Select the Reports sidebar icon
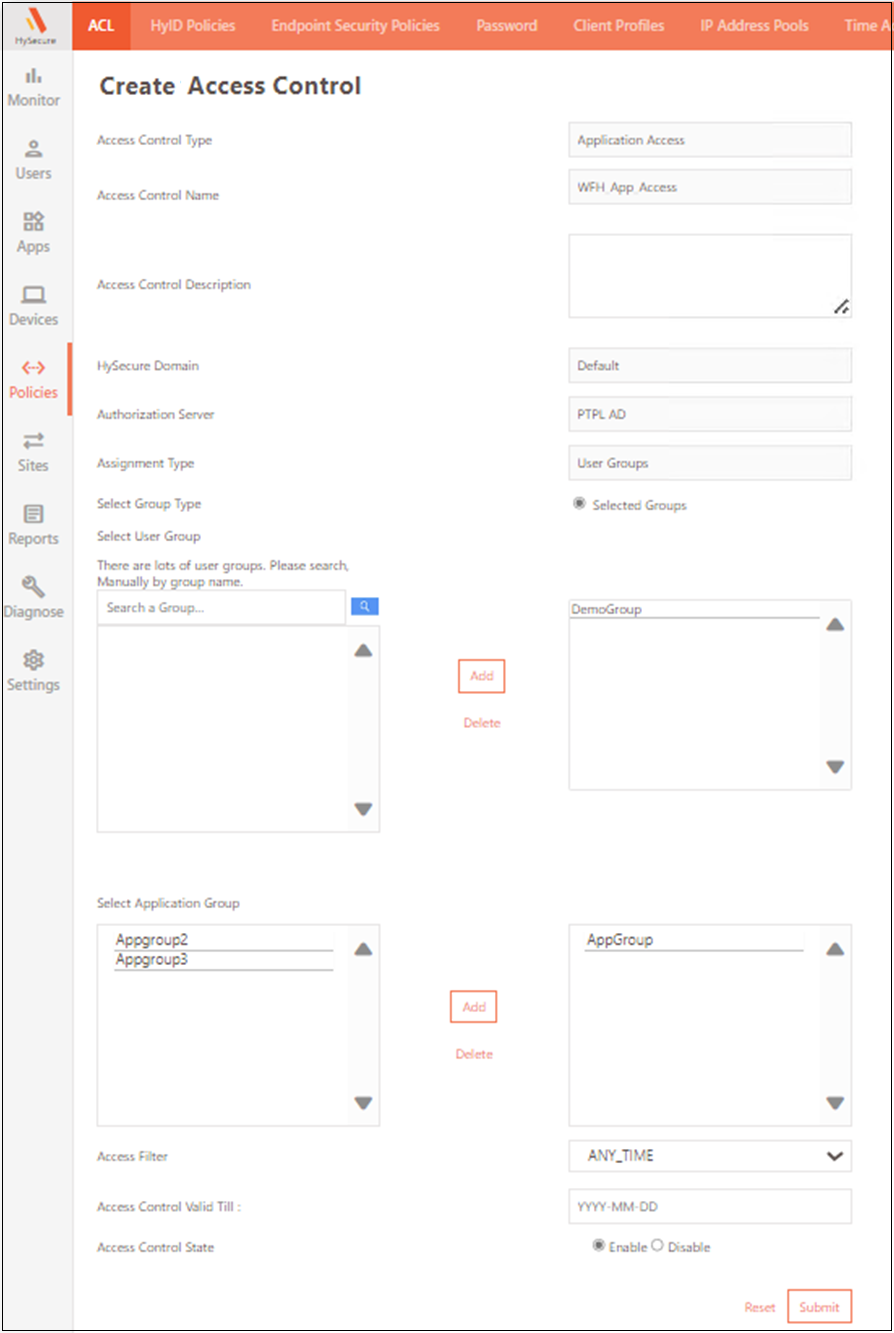This screenshot has height=1333, width=894. click(x=33, y=524)
